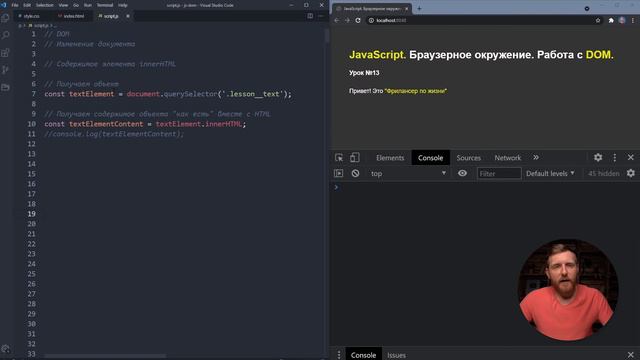The image size is (640, 360).
Task: Close the DevTools panel
Action: (631, 158)
